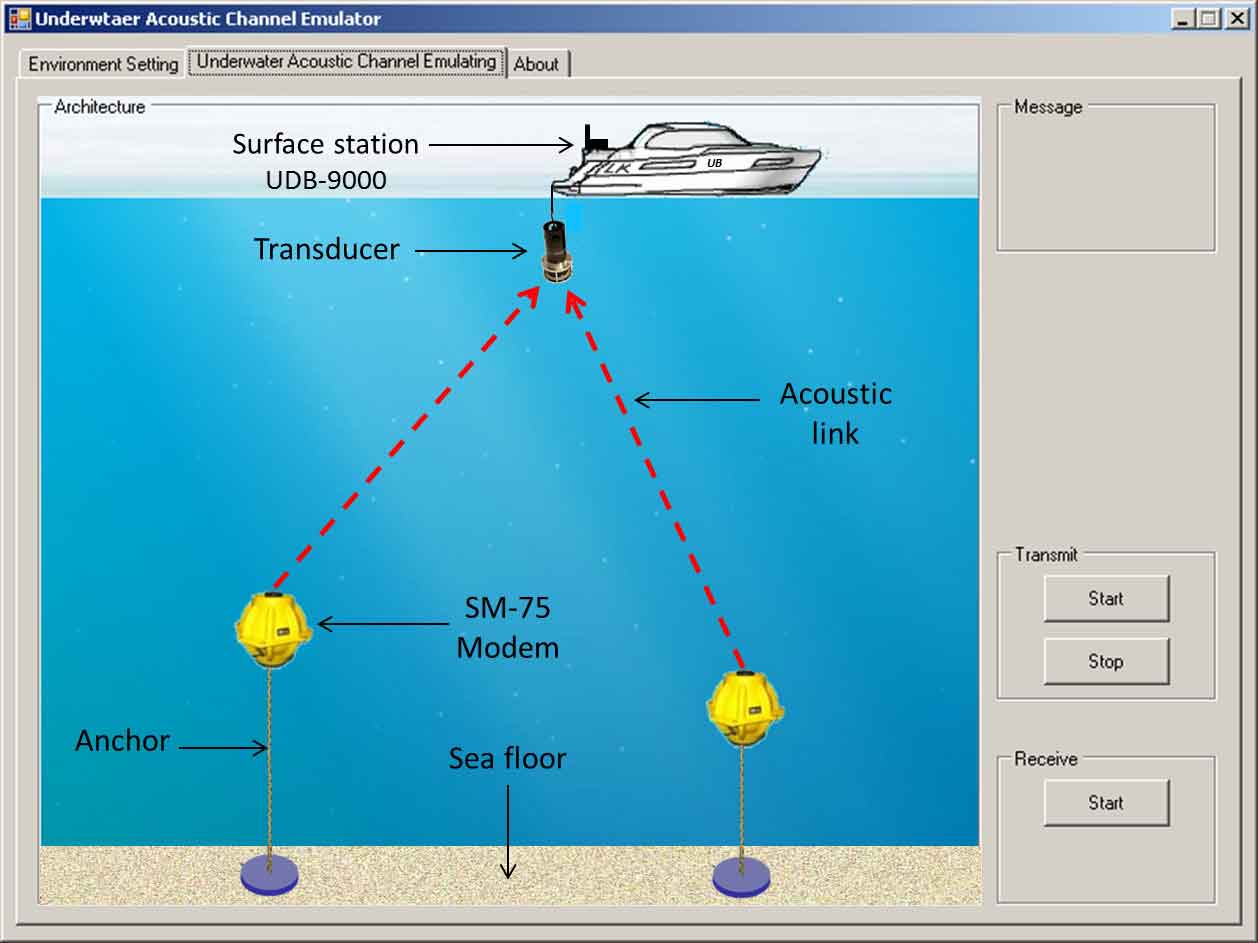Click the transducer device under the boat
Image resolution: width=1258 pixels, height=943 pixels.
[x=555, y=252]
